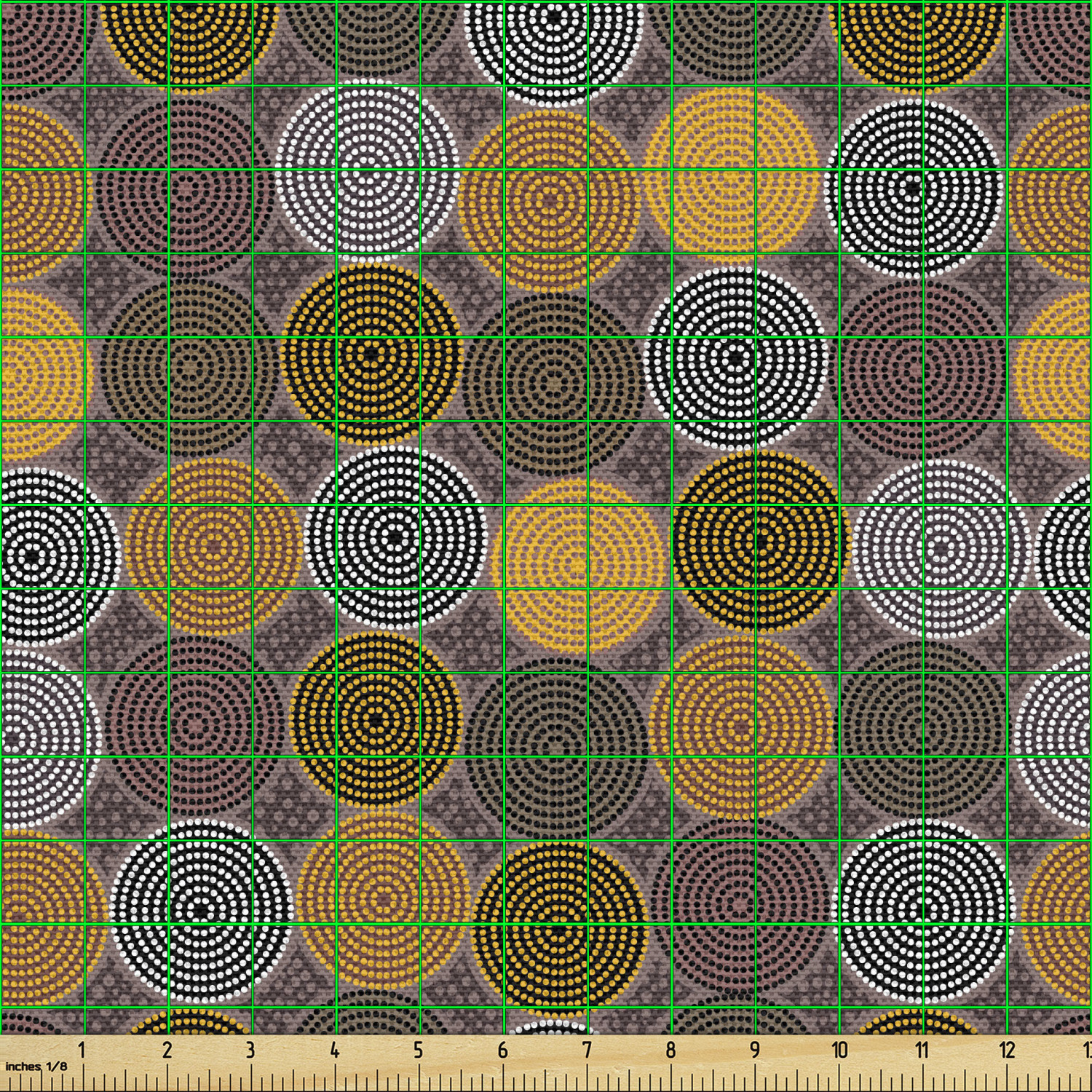Click the number 6 on the ruler
1092x1092 pixels.
tap(502, 1050)
